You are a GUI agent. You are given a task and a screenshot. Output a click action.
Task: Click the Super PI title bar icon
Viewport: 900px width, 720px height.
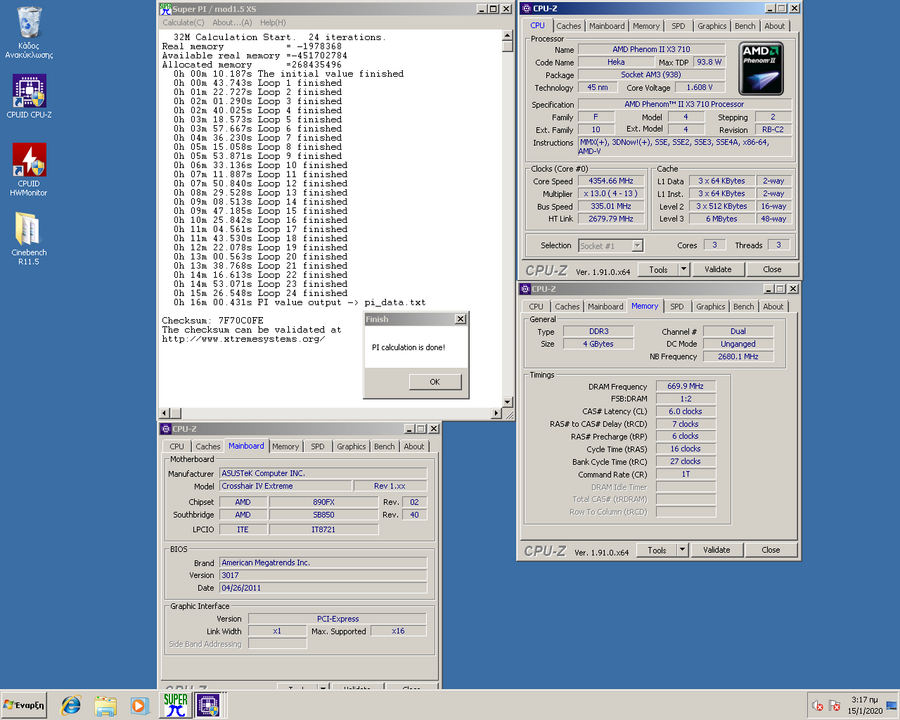tap(165, 9)
